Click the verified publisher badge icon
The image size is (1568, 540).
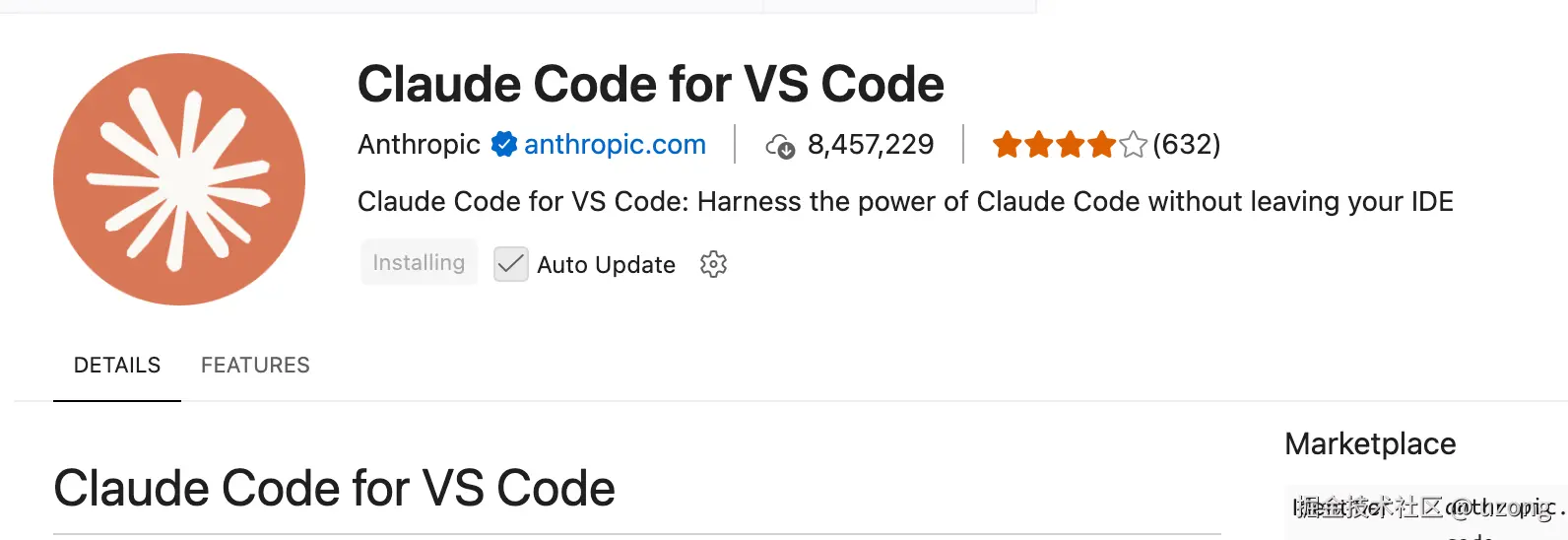pos(504,145)
